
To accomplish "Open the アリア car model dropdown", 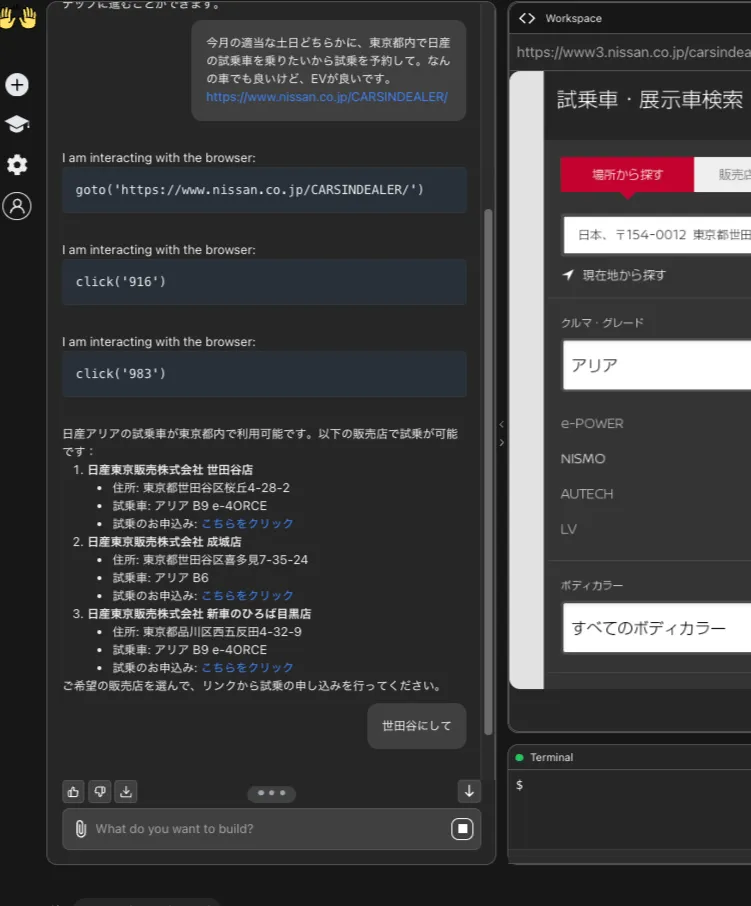I will click(x=656, y=365).
